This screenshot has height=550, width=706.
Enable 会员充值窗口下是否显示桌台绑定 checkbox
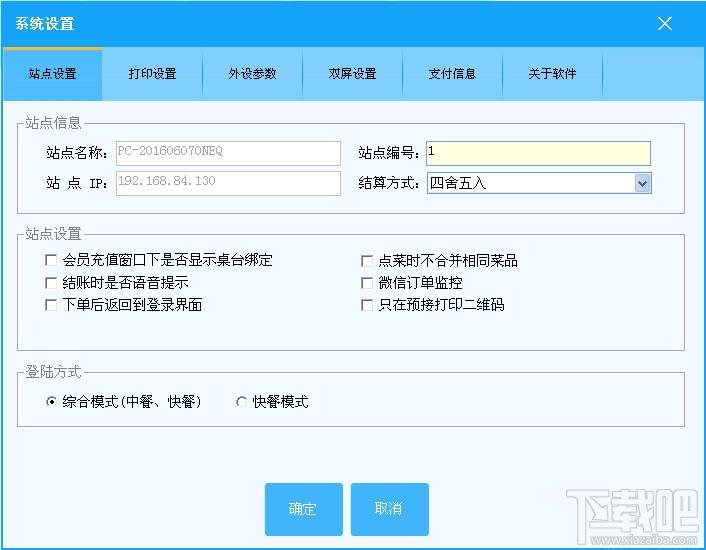(x=51, y=261)
